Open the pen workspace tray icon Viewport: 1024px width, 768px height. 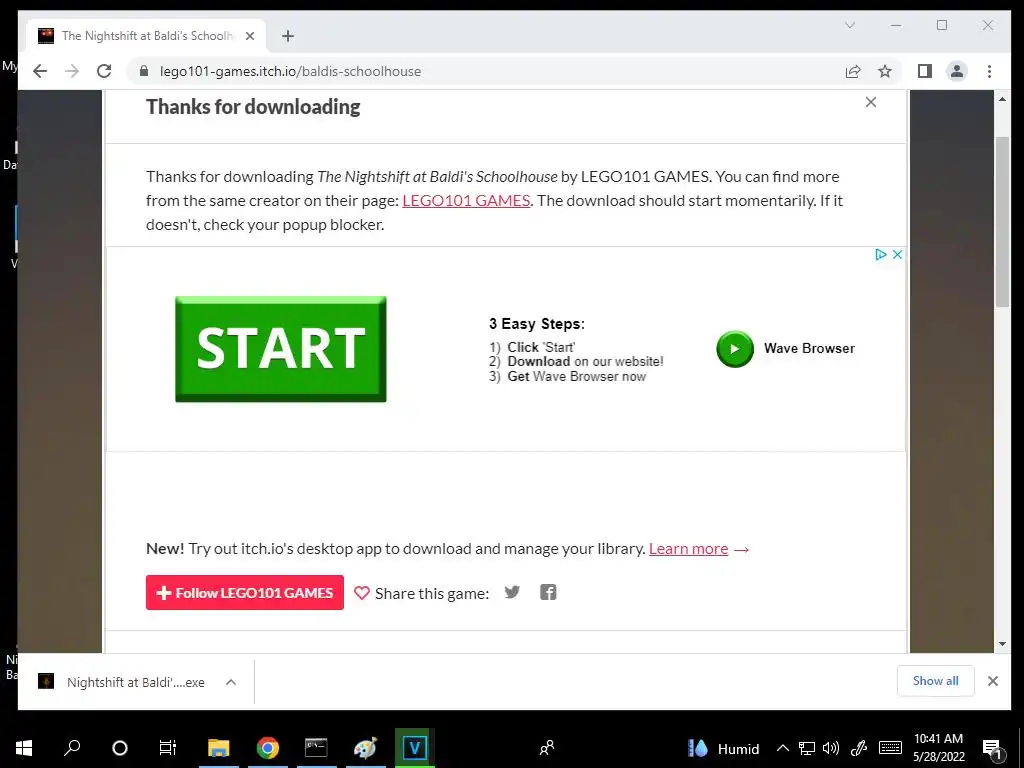tap(859, 748)
